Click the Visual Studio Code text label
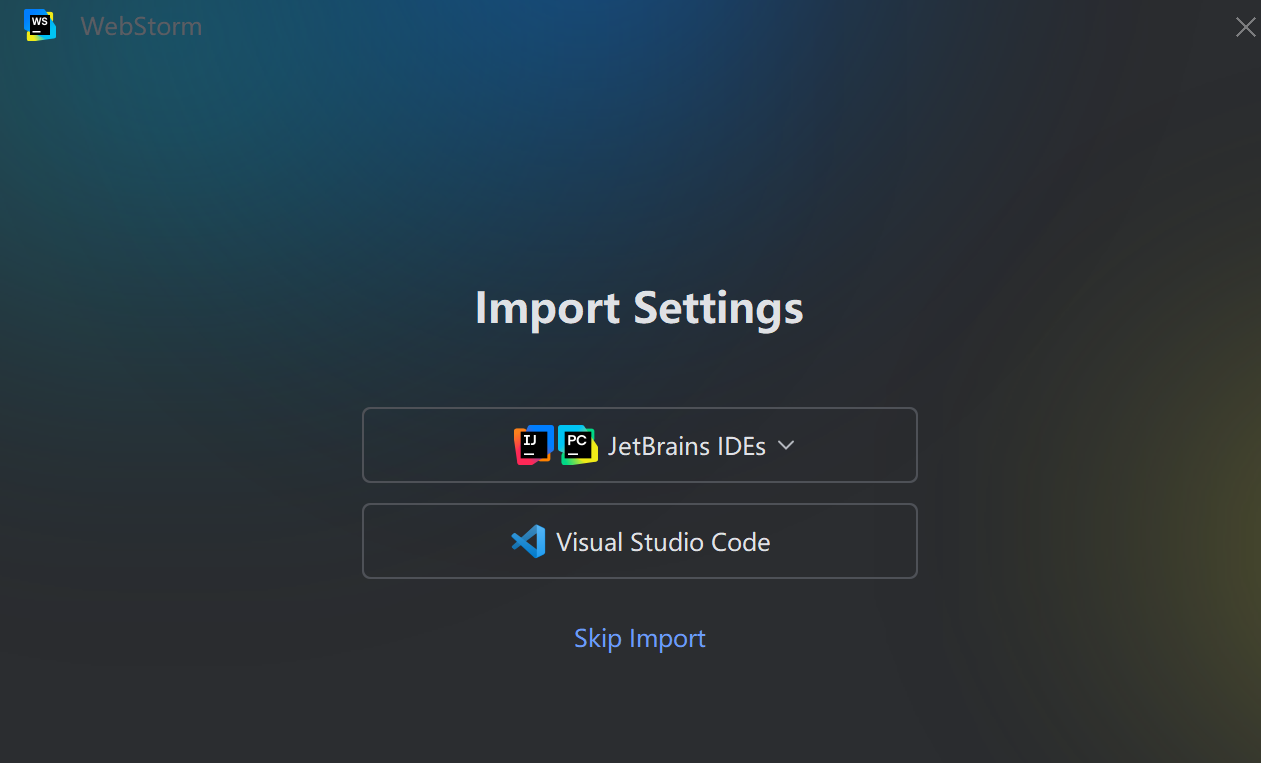 click(663, 542)
